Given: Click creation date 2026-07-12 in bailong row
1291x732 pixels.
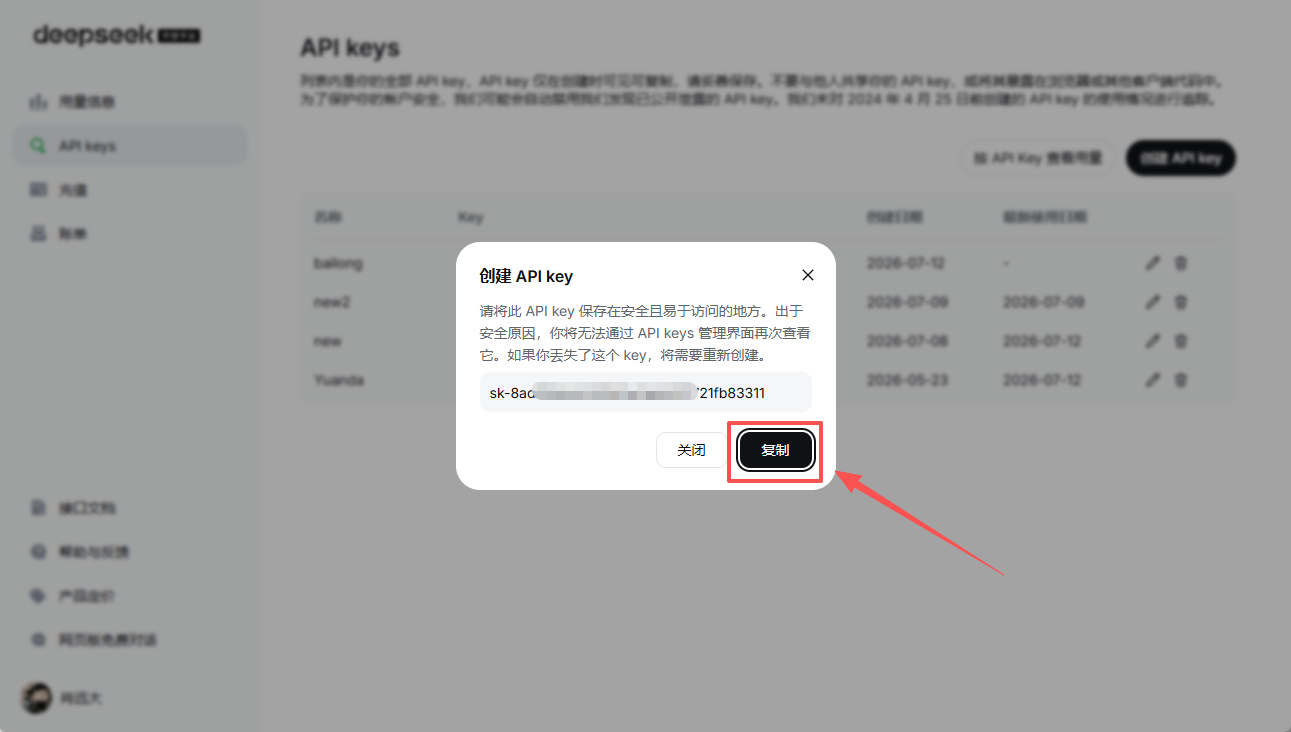Looking at the screenshot, I should point(907,263).
